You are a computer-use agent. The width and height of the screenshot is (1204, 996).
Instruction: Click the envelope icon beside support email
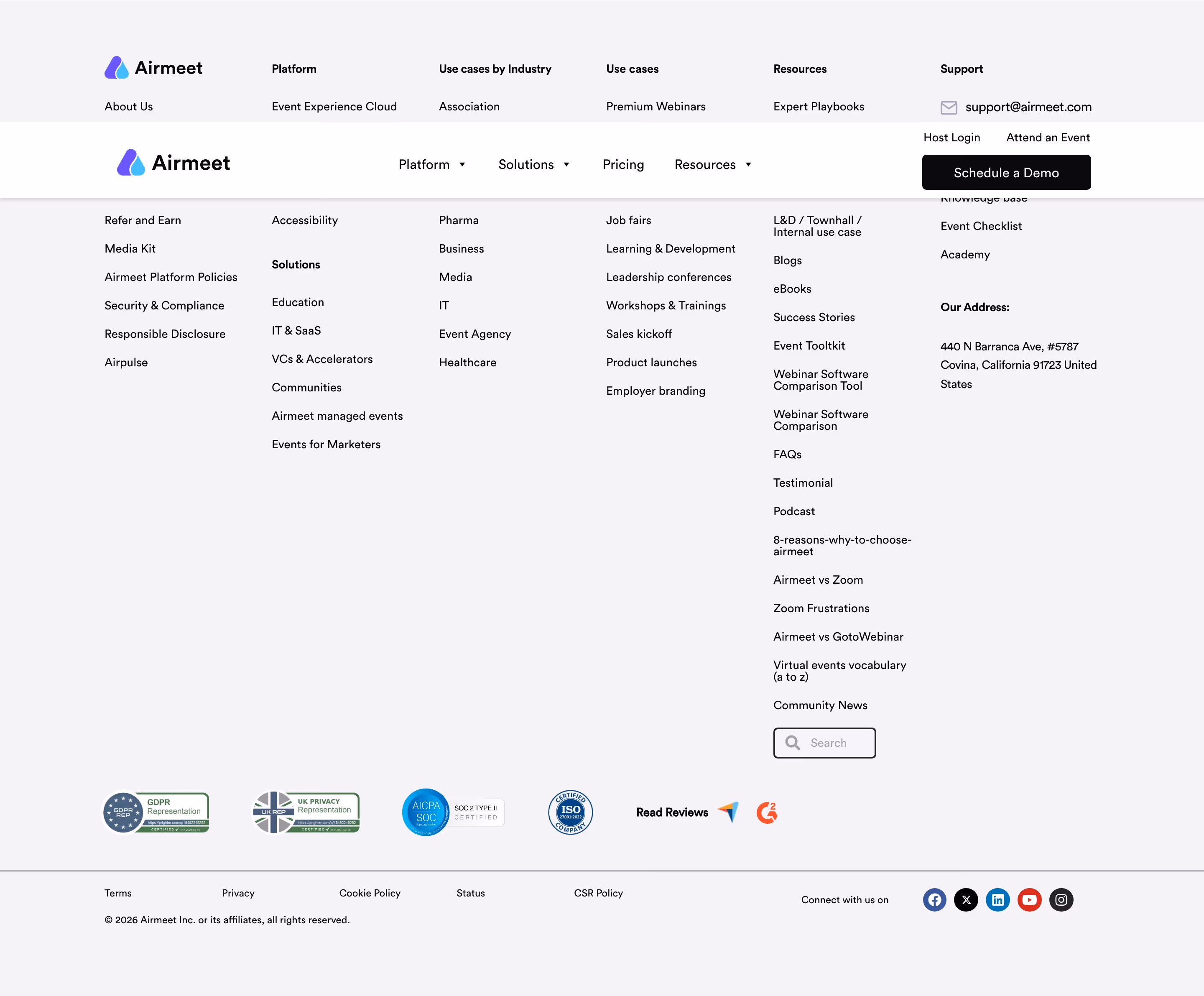pyautogui.click(x=949, y=107)
